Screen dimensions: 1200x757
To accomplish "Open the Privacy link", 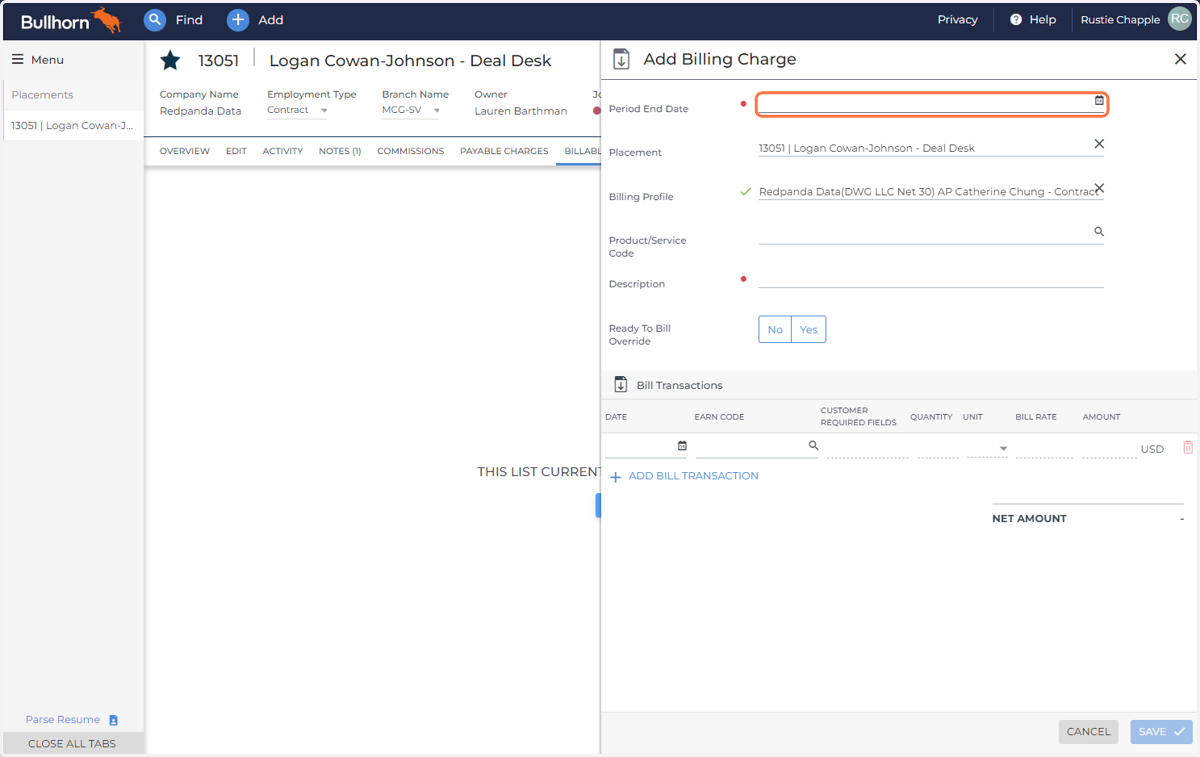I will tap(957, 19).
